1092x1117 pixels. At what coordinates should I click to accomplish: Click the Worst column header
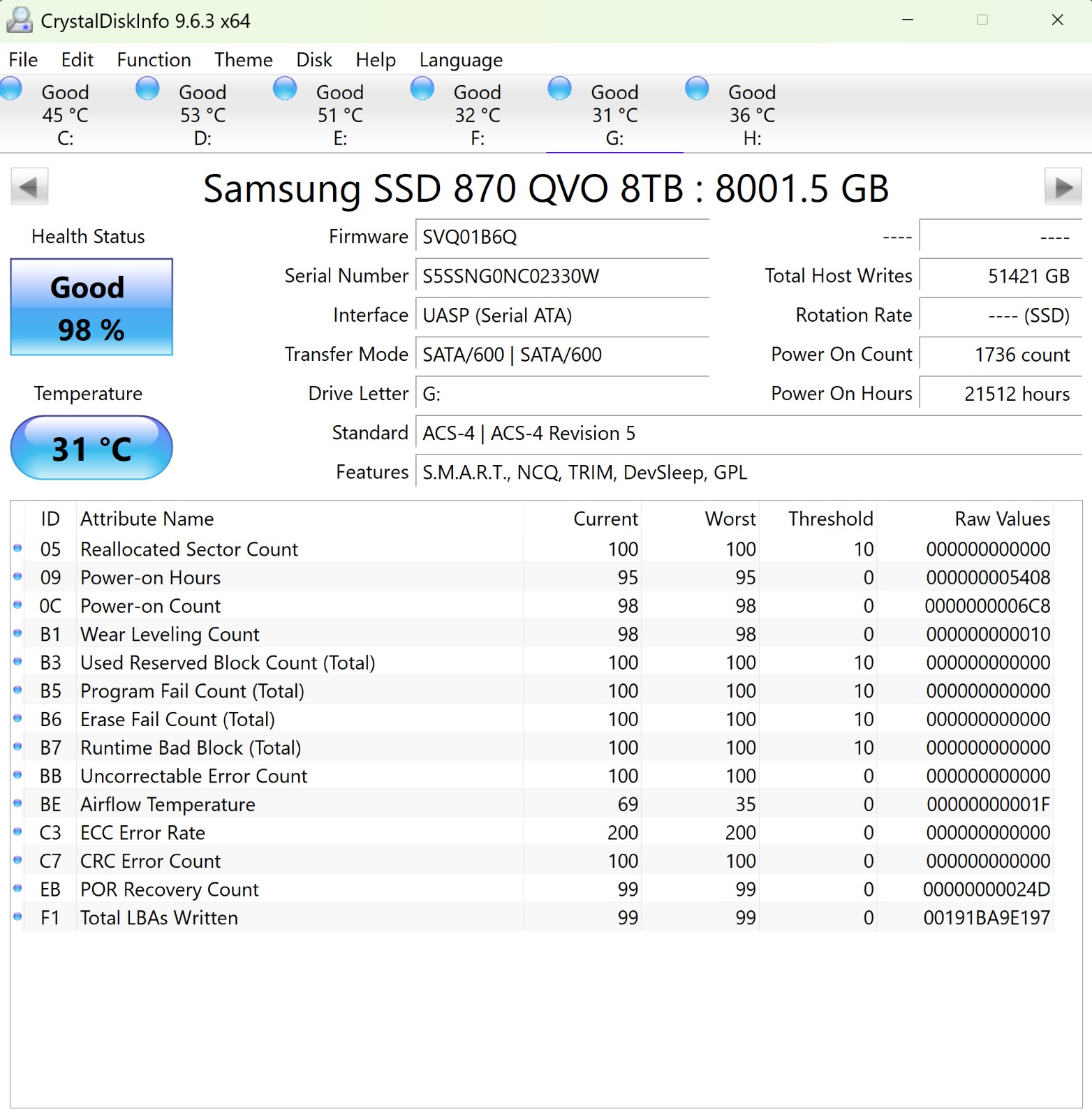coord(700,519)
